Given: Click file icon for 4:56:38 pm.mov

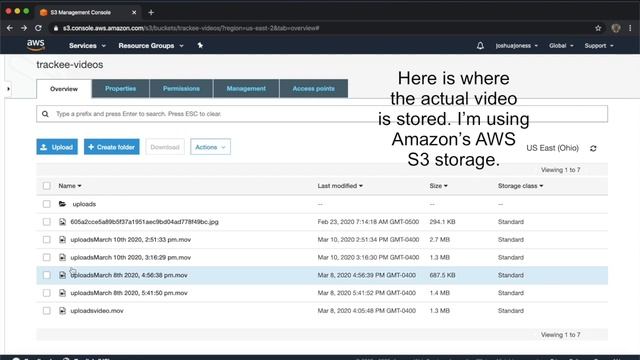Looking at the screenshot, I should (x=62, y=275).
